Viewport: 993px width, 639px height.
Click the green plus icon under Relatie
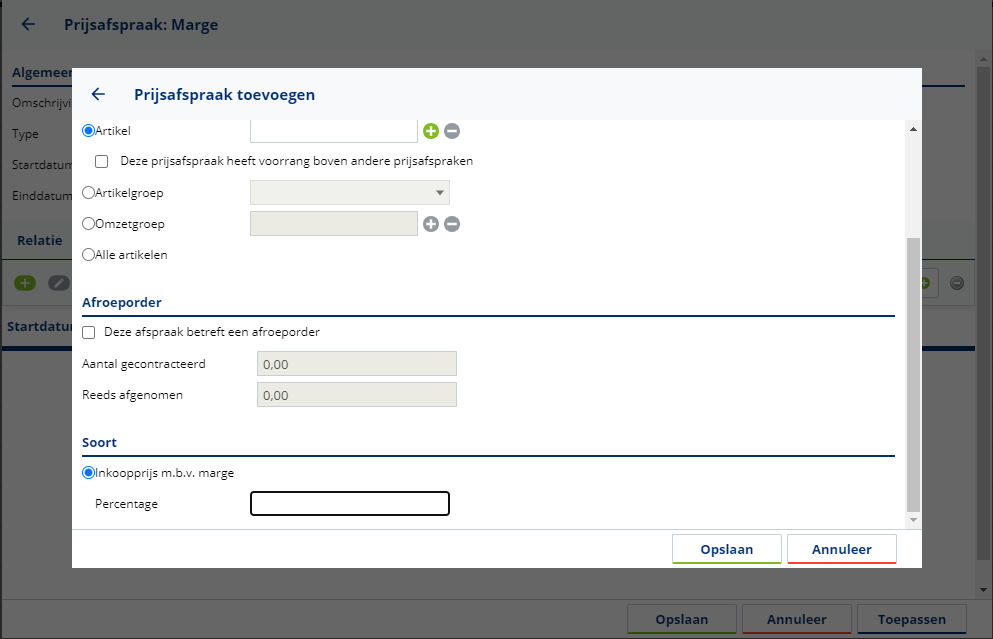click(24, 283)
